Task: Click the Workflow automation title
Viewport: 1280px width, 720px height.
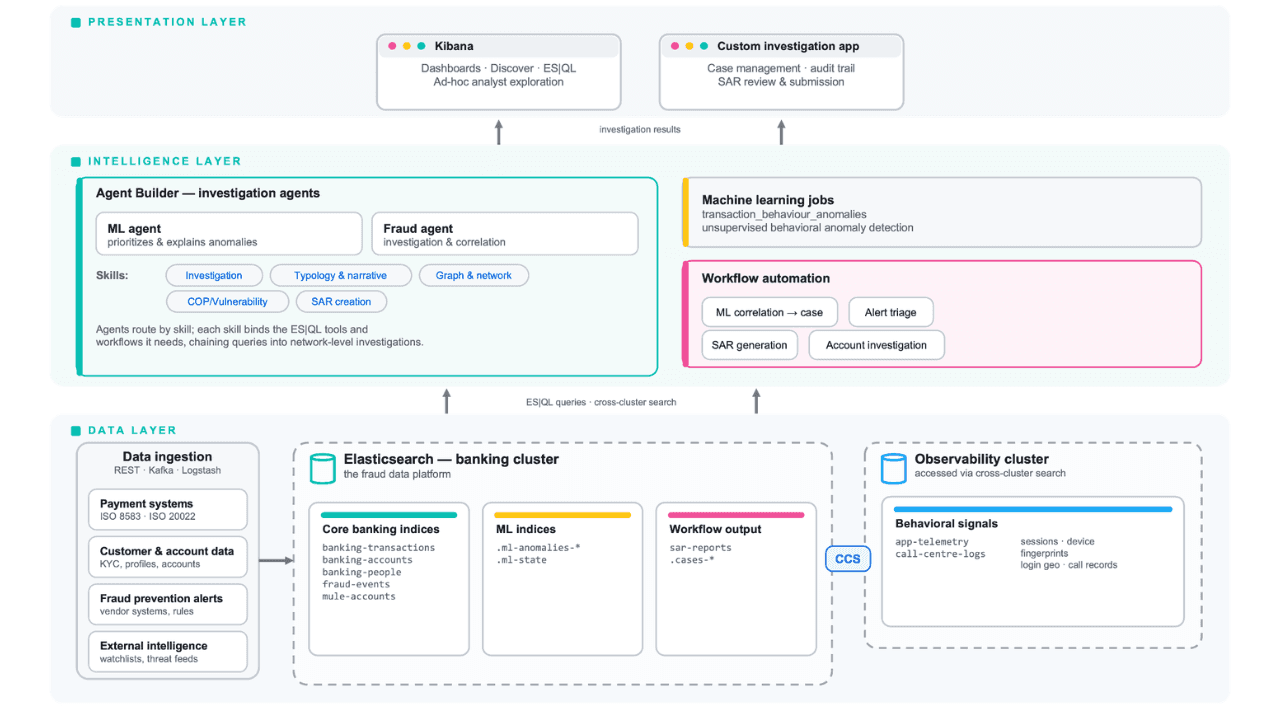Action: (766, 278)
